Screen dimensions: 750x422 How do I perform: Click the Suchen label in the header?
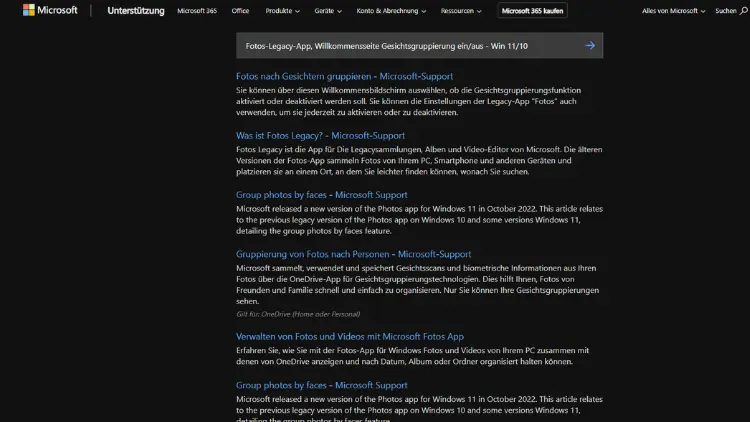click(726, 11)
